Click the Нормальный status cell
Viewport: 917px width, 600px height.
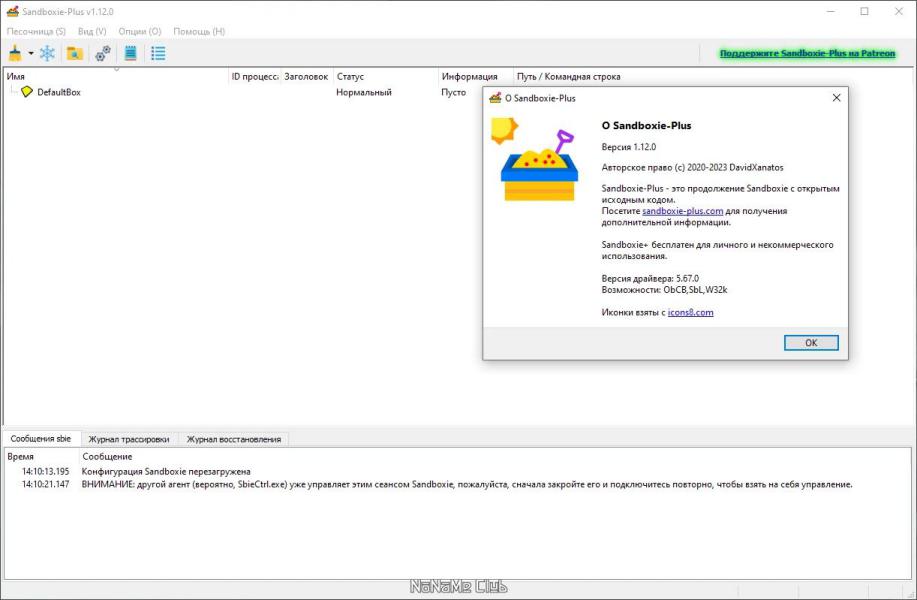point(364,92)
